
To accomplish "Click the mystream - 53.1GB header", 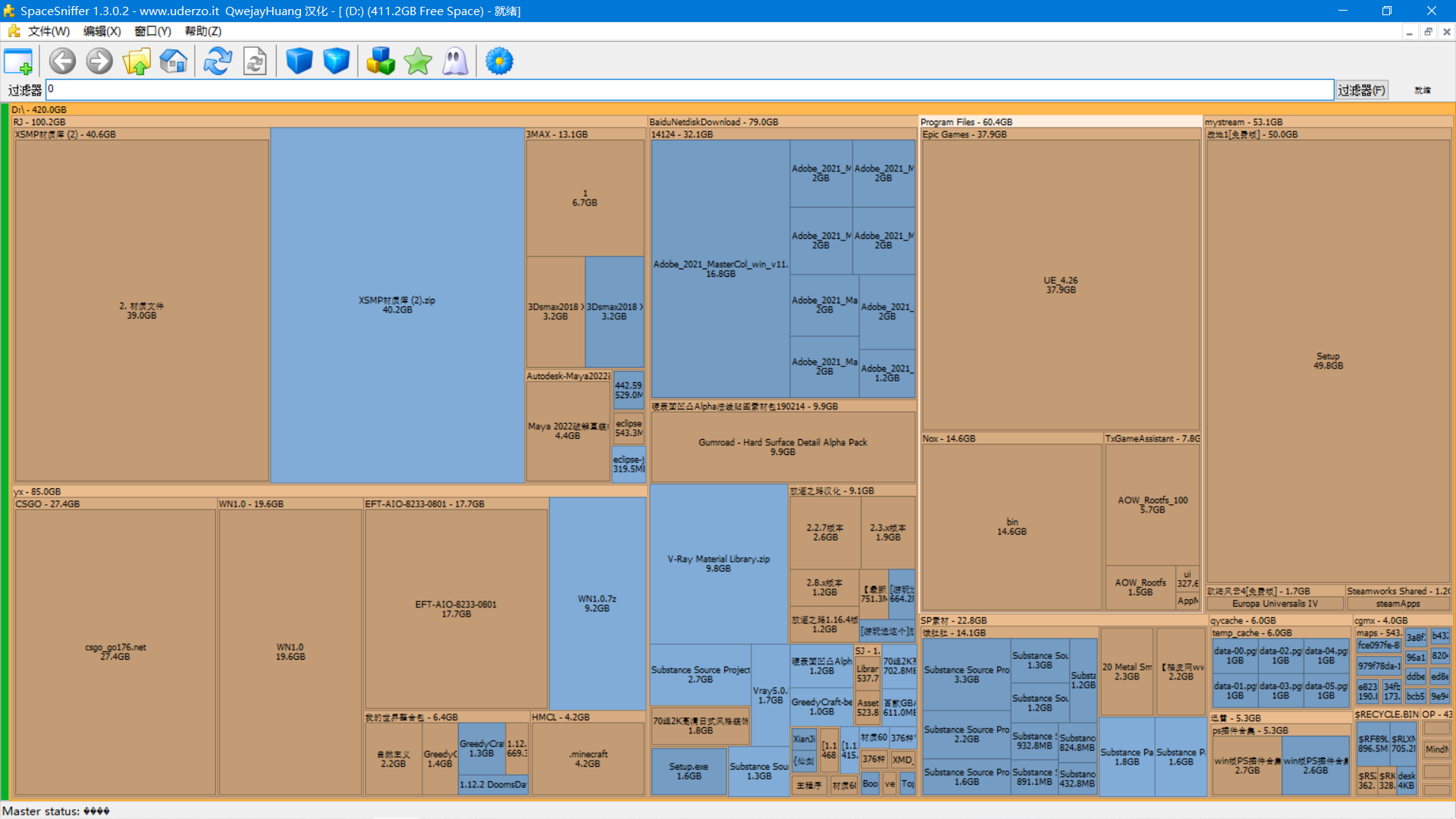I will [1328, 121].
